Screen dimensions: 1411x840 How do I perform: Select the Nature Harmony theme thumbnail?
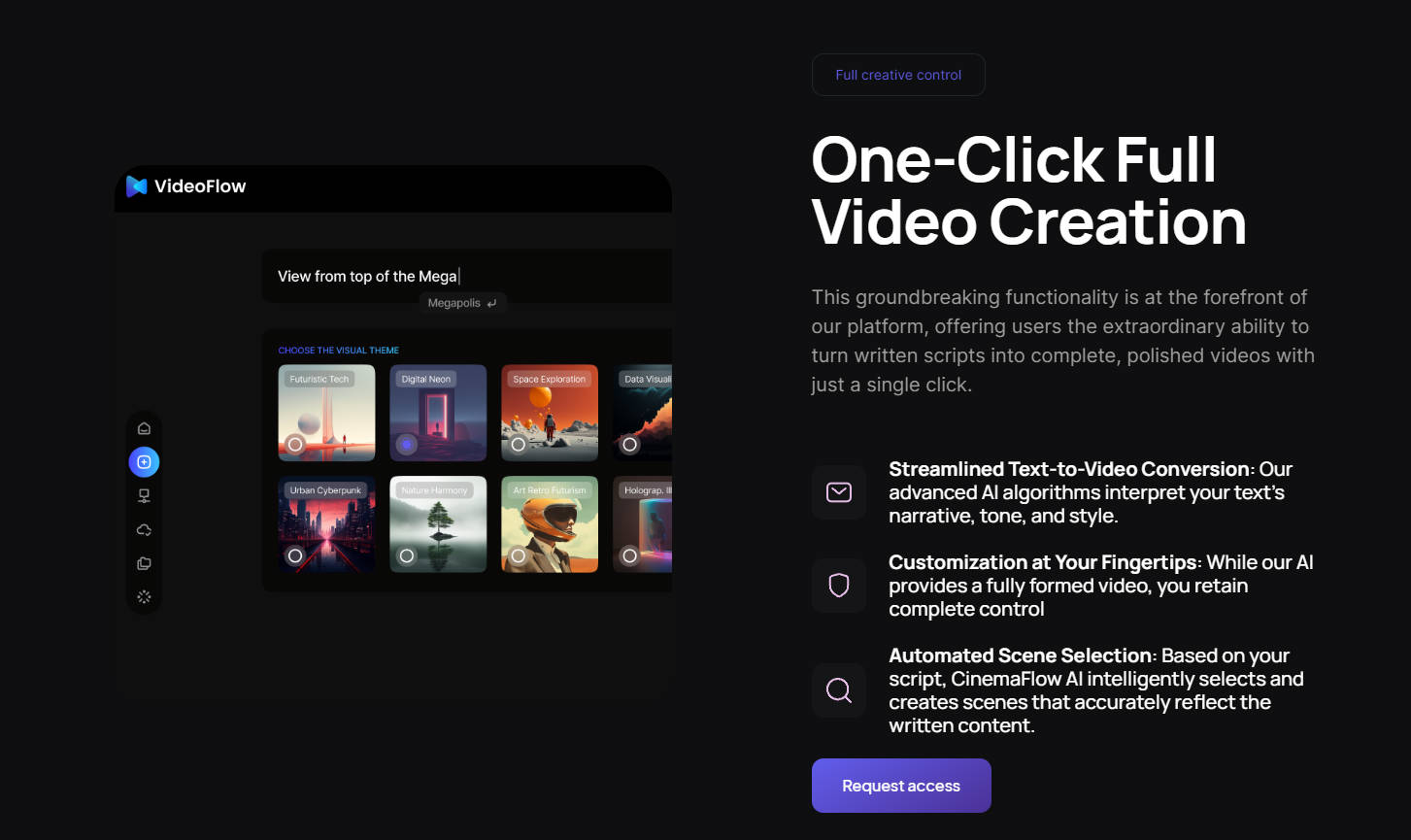pos(438,524)
